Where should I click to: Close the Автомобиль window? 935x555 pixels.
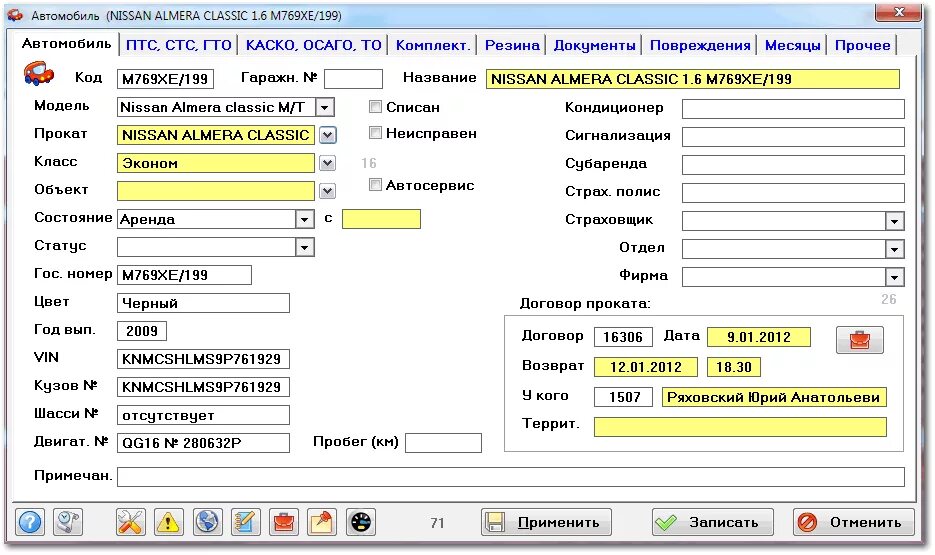(x=899, y=12)
